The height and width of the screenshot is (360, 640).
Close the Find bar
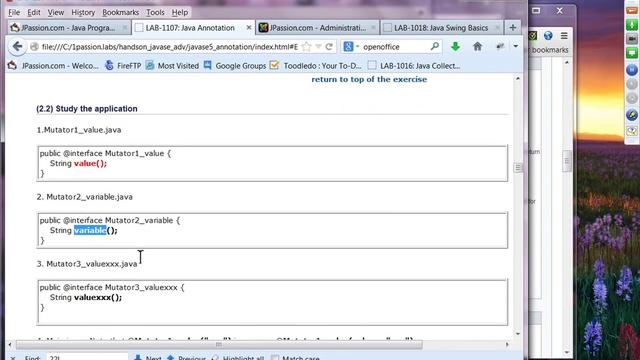click(13, 358)
